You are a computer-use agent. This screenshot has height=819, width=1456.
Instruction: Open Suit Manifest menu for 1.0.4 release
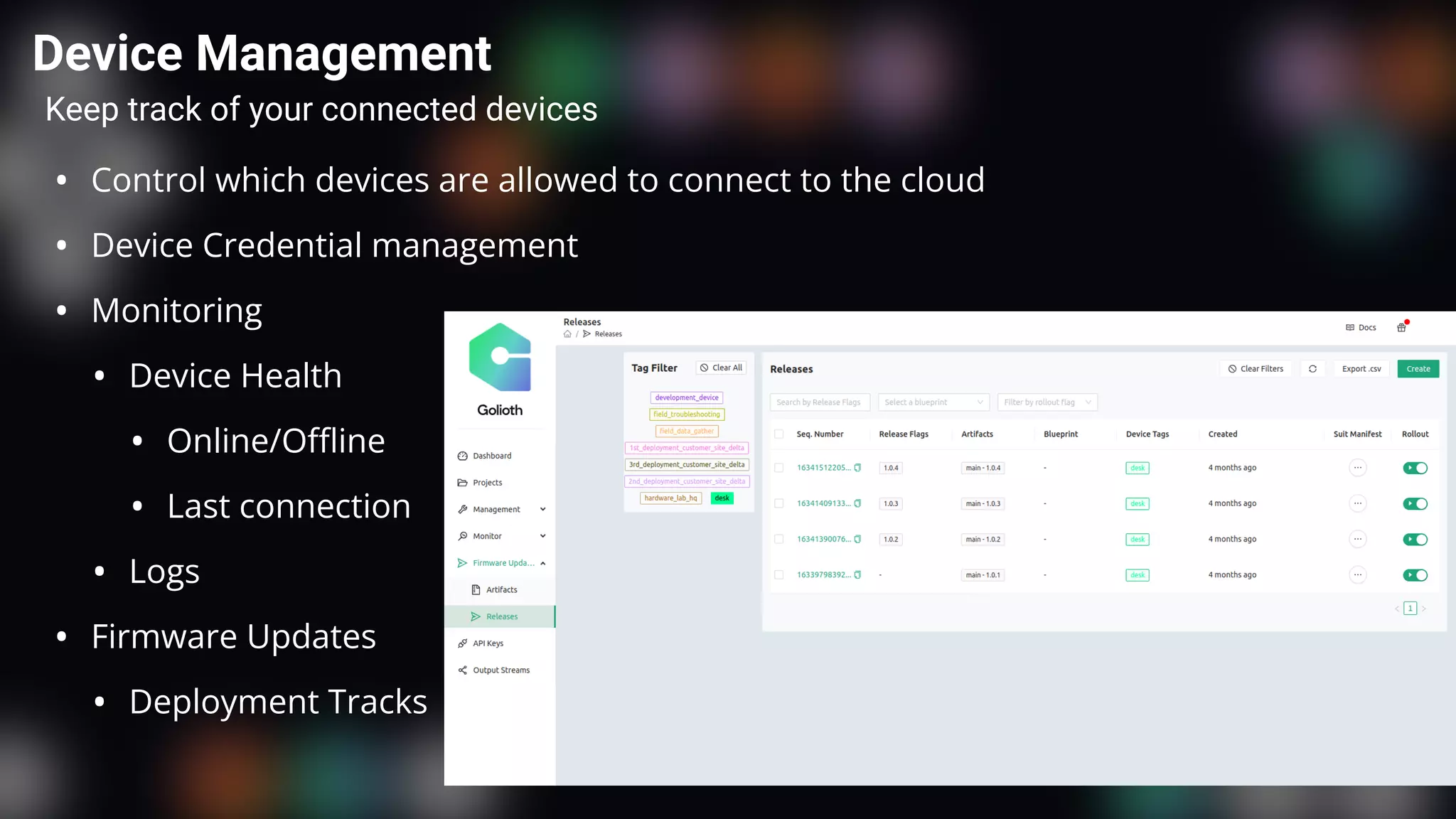[x=1358, y=468]
